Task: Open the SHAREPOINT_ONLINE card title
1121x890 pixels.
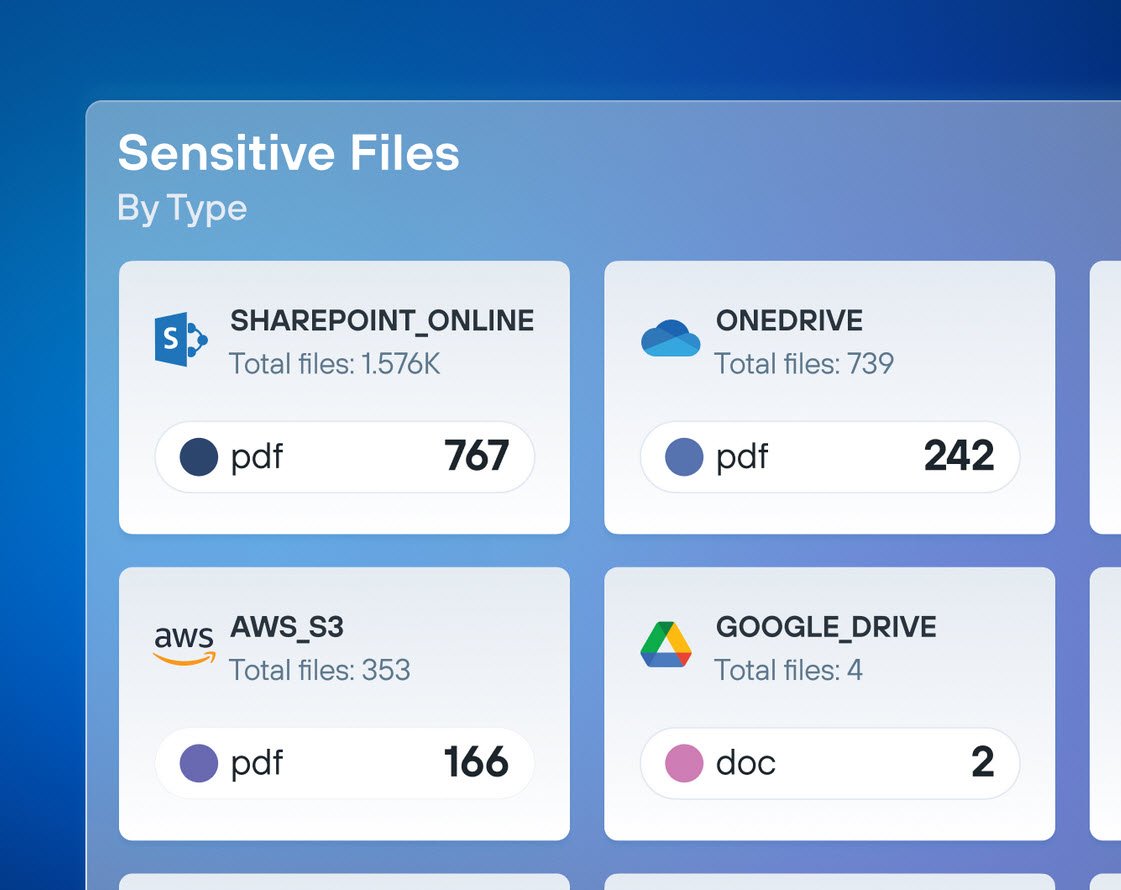Action: pos(382,321)
